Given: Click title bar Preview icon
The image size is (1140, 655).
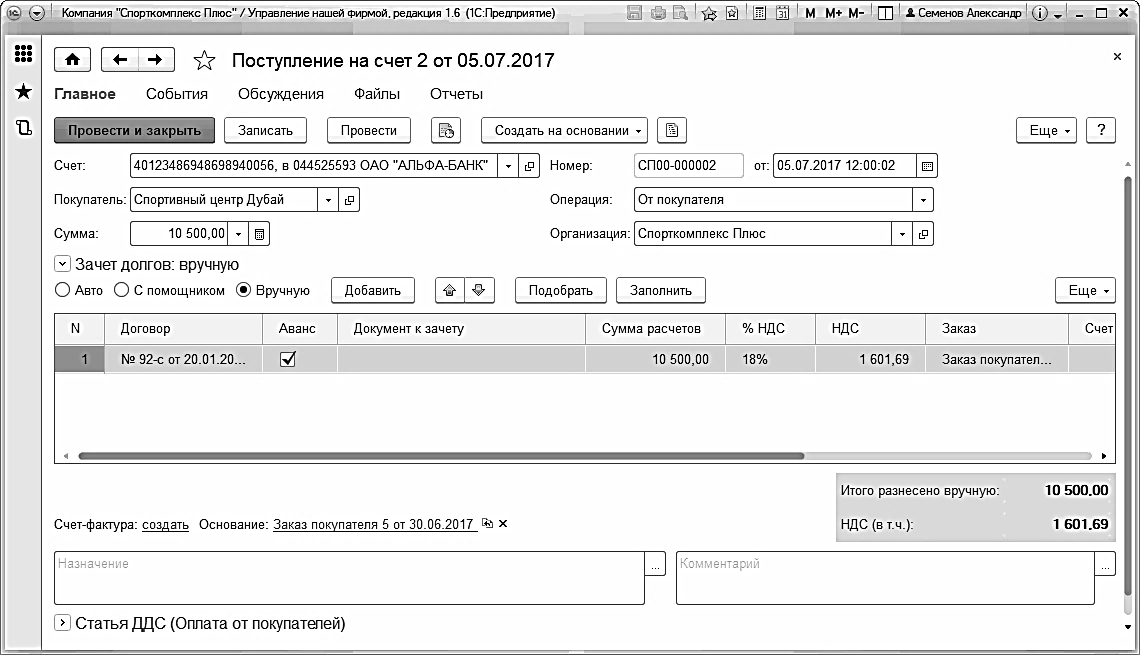Looking at the screenshot, I should tap(680, 13).
